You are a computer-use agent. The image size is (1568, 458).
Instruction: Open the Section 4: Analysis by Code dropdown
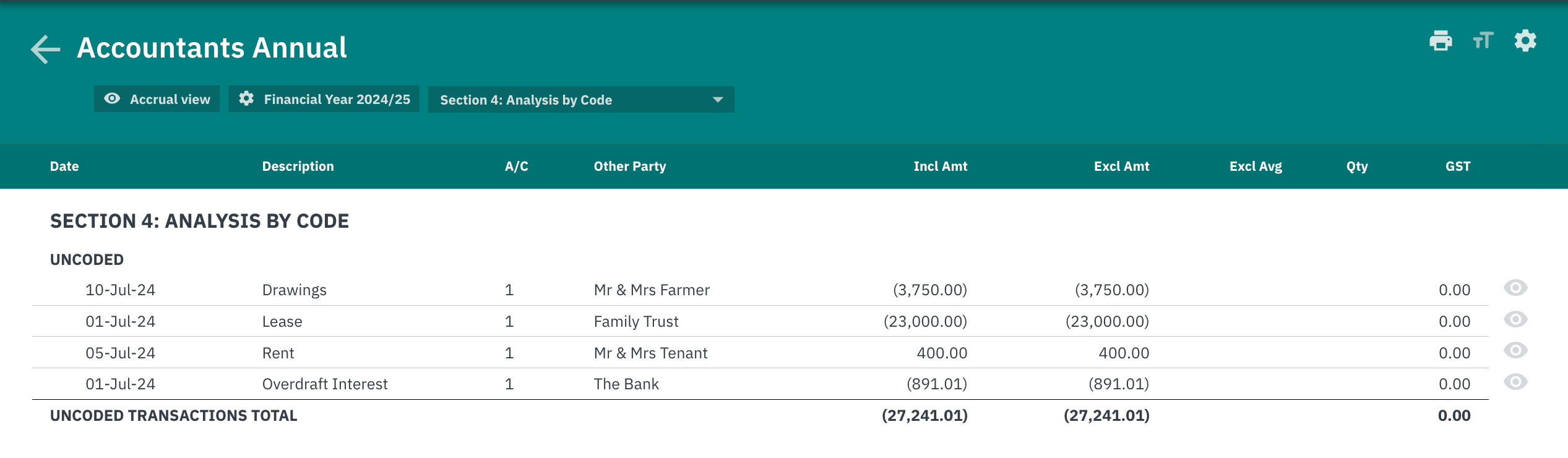point(581,100)
